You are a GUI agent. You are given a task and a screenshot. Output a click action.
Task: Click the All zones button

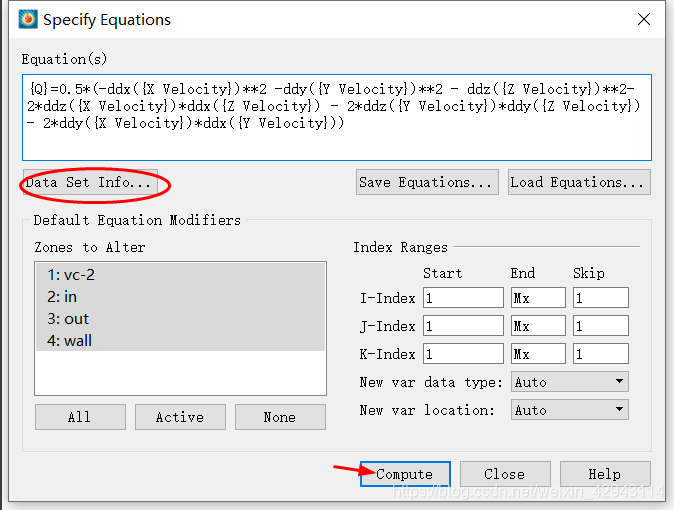click(x=80, y=417)
